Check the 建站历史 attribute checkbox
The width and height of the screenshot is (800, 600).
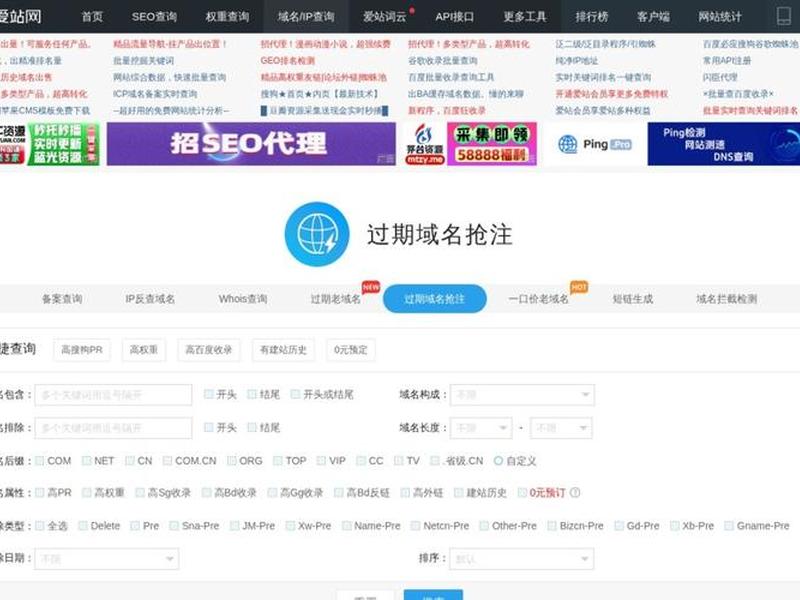[459, 492]
